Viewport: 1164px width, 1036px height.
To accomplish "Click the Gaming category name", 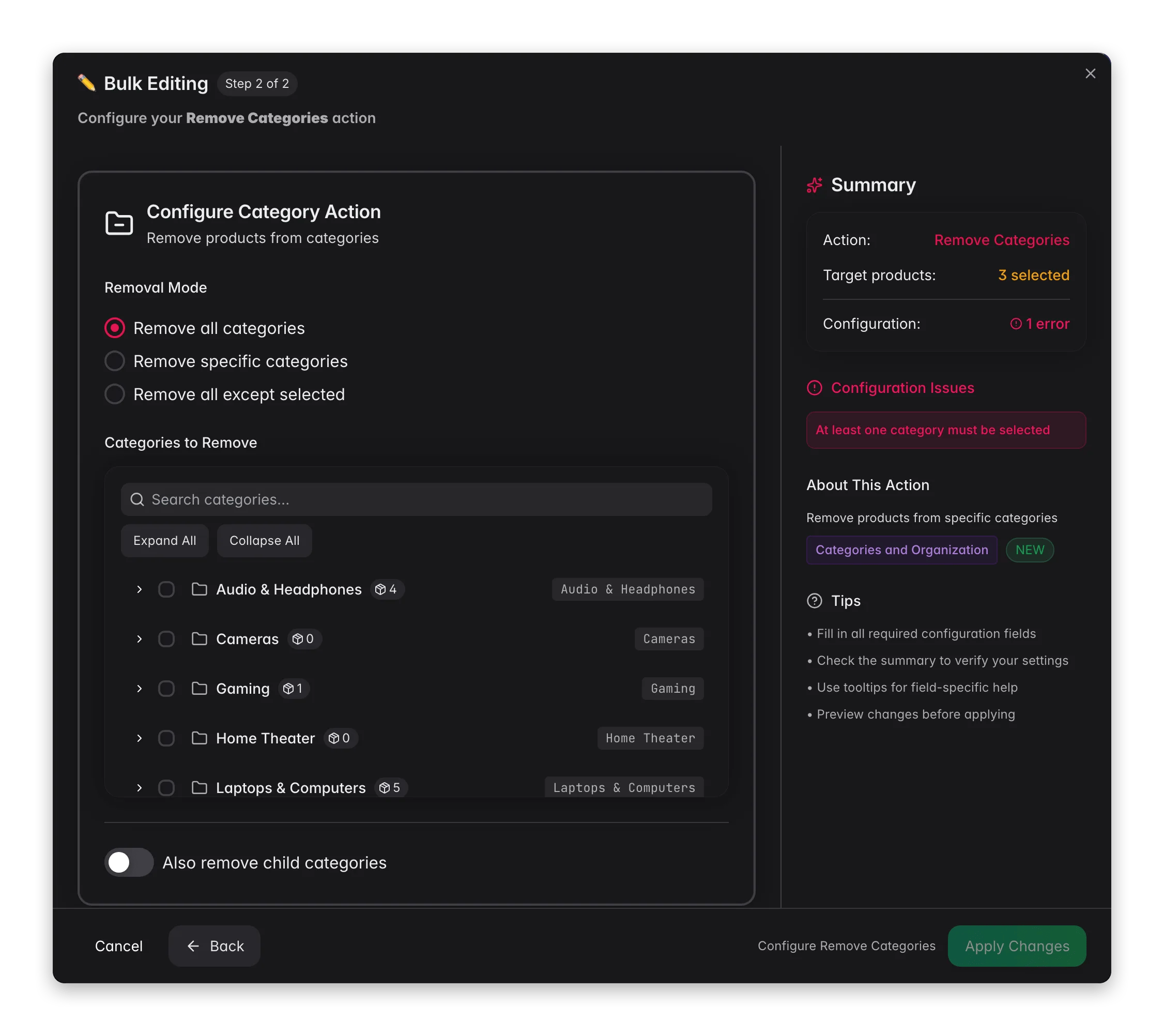I will pyautogui.click(x=242, y=688).
